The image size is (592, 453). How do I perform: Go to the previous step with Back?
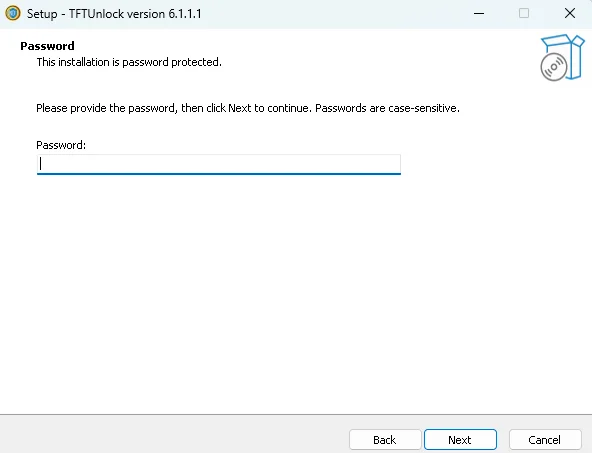coord(385,440)
